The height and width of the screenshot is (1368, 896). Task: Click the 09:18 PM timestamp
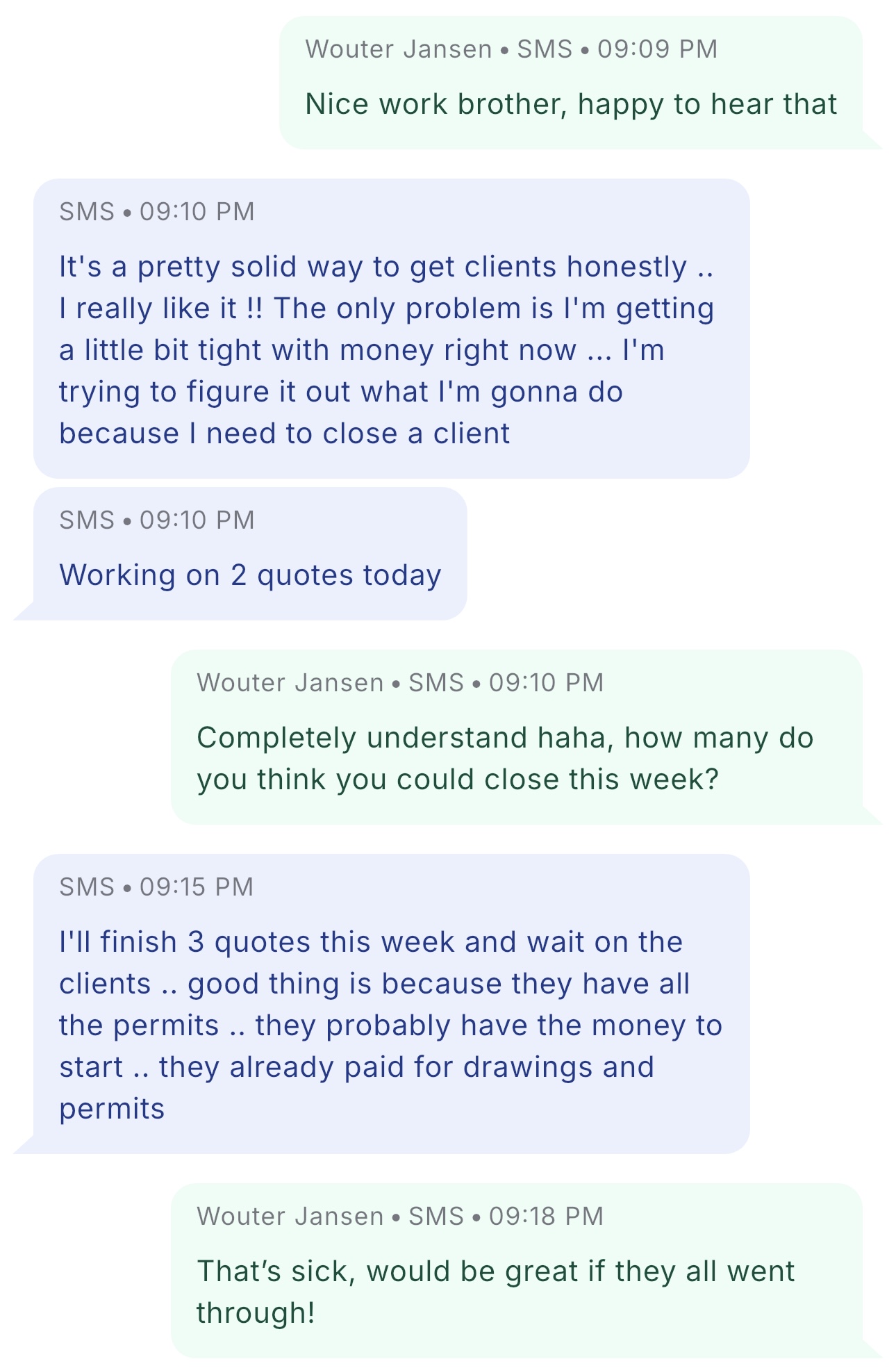pos(546,1216)
